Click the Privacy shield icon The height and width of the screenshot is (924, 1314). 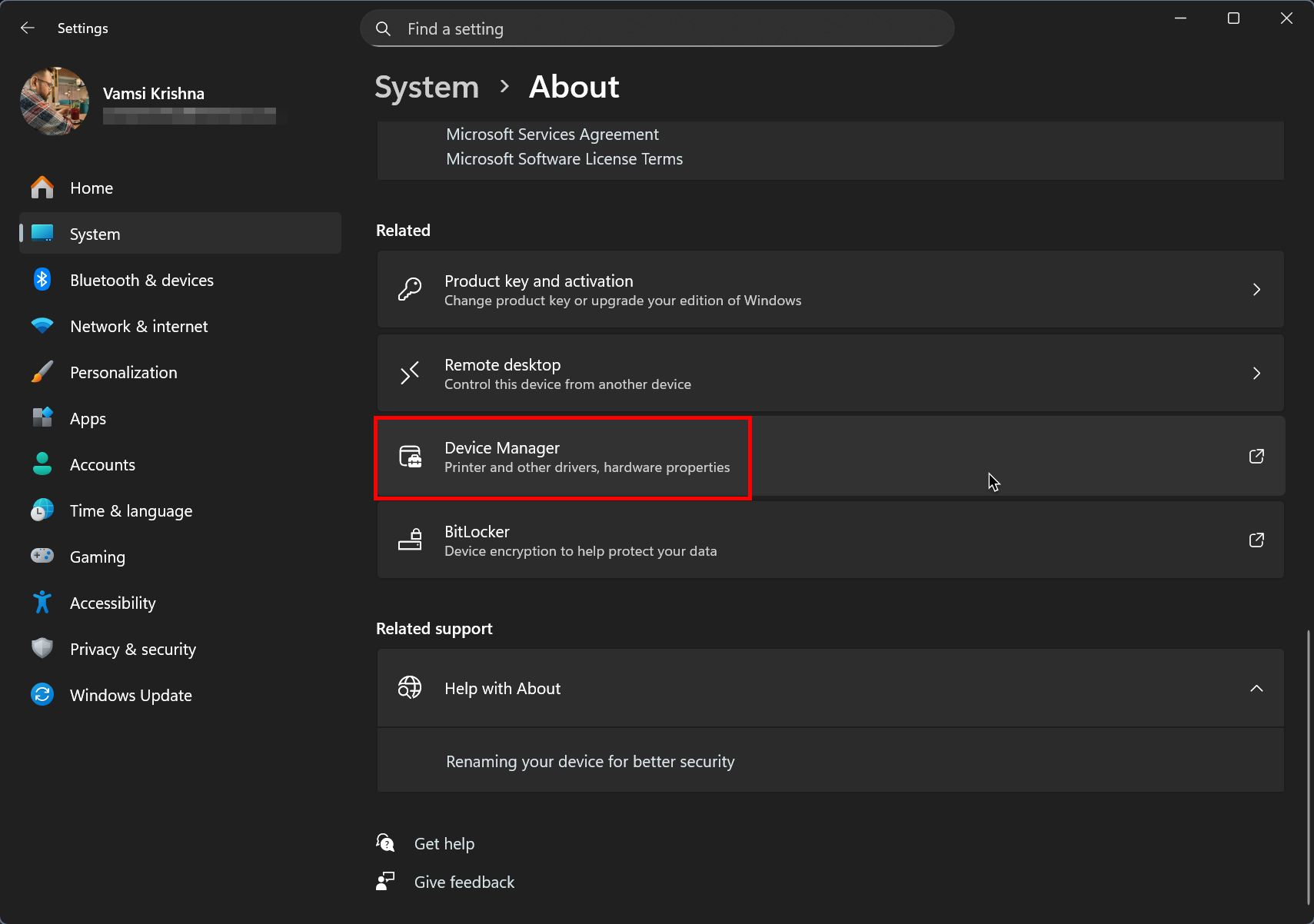click(x=42, y=649)
